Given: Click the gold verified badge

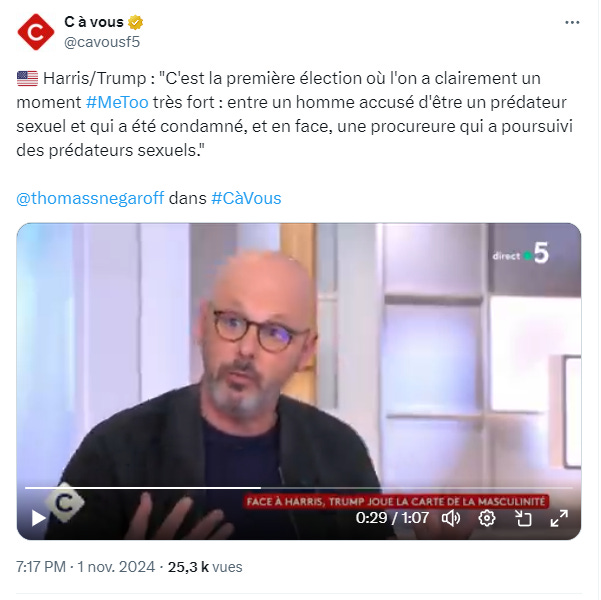Looking at the screenshot, I should coord(135,22).
